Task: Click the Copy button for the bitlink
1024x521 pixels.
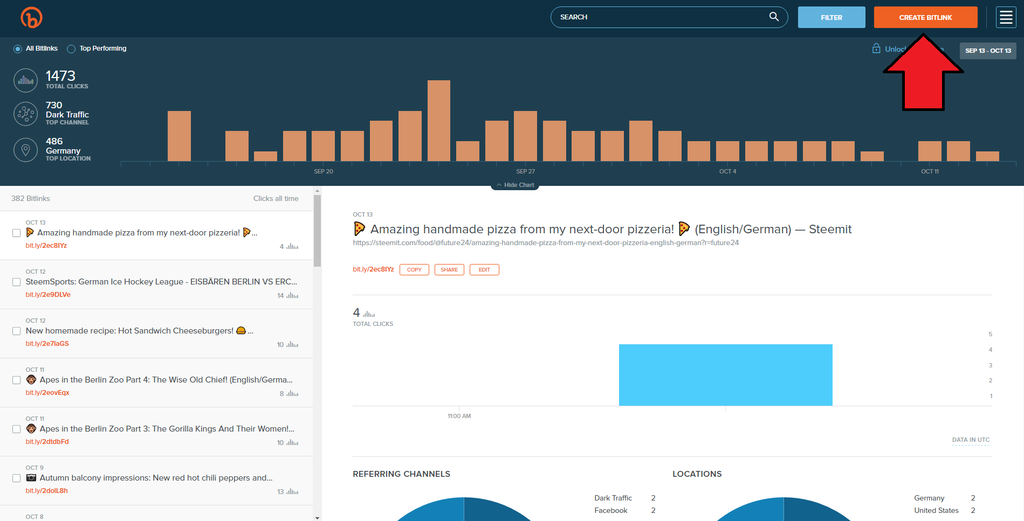Action: pyautogui.click(x=413, y=270)
